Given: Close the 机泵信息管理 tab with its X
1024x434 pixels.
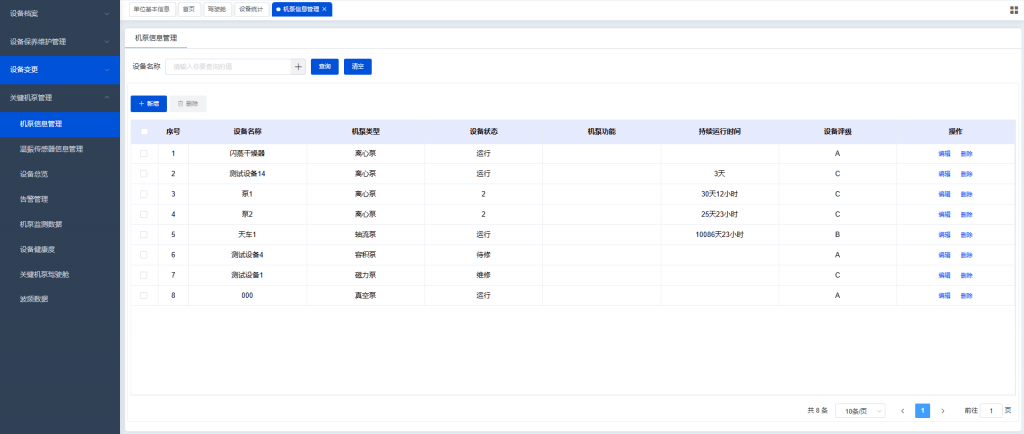Looking at the screenshot, I should click(324, 9).
